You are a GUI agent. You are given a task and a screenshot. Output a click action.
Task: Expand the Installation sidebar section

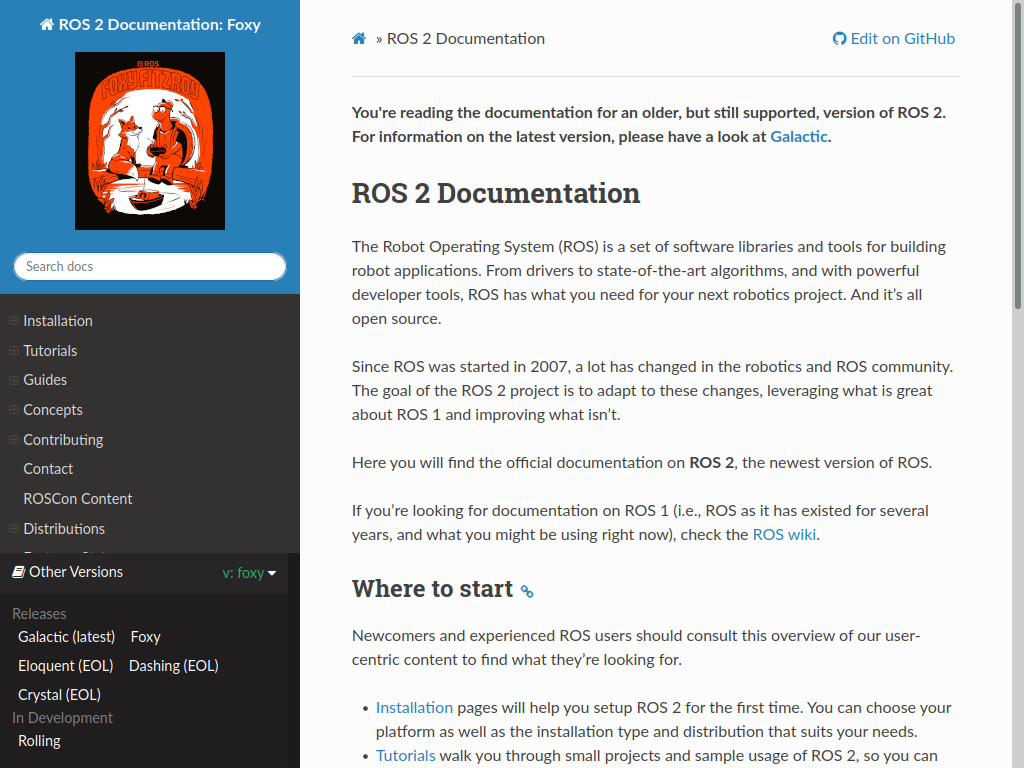point(14,321)
